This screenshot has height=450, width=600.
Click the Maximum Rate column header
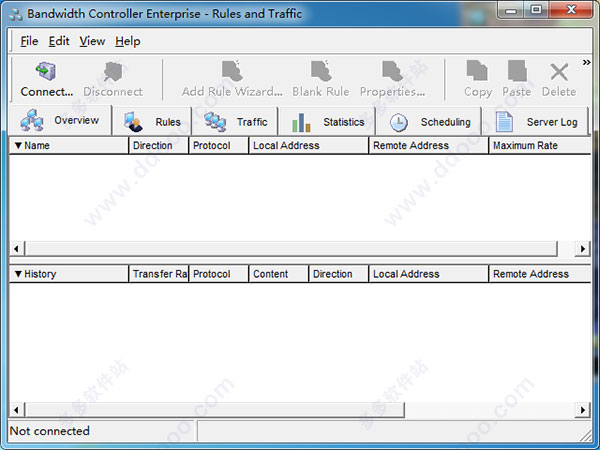(x=540, y=145)
